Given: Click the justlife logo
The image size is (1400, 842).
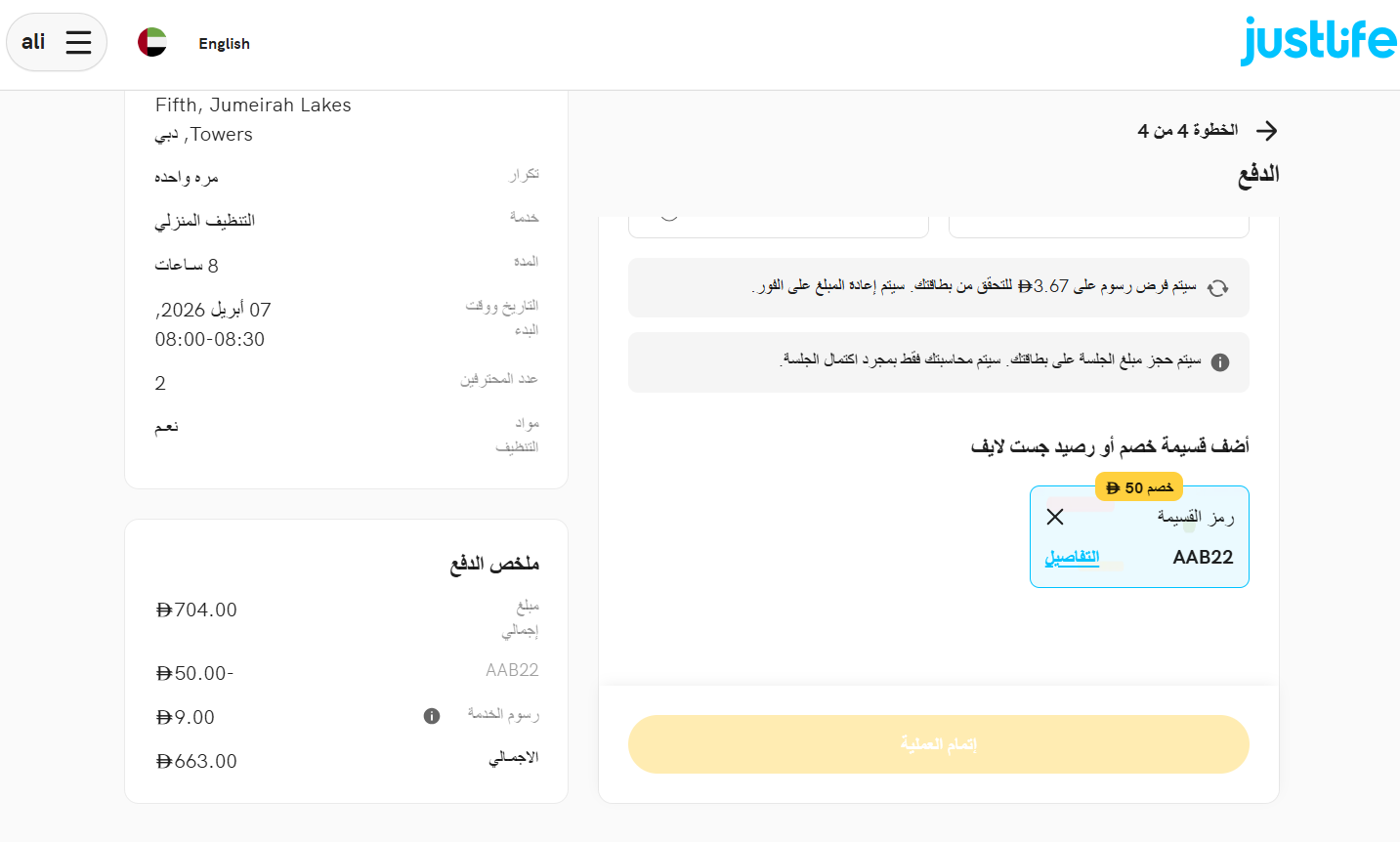Looking at the screenshot, I should [1318, 41].
